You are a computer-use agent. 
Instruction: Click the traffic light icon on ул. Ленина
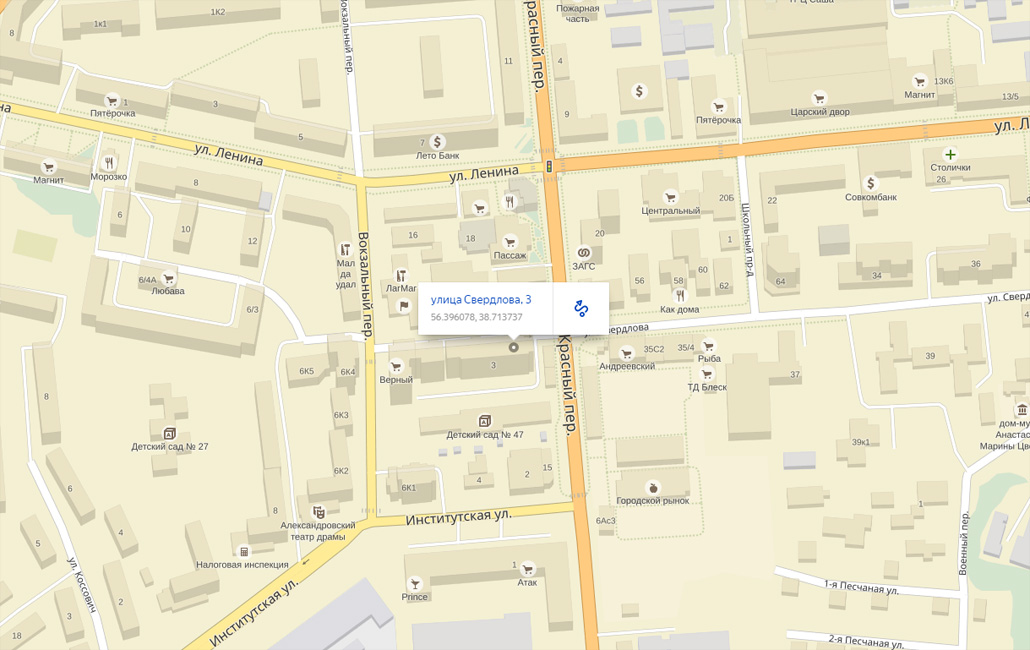(549, 167)
